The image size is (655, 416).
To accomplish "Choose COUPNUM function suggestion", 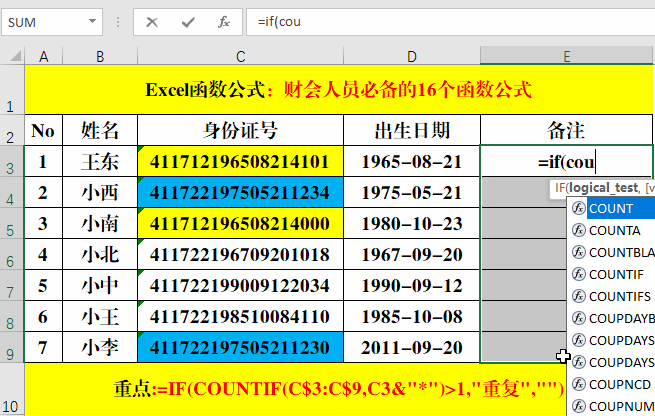I will click(x=612, y=406).
